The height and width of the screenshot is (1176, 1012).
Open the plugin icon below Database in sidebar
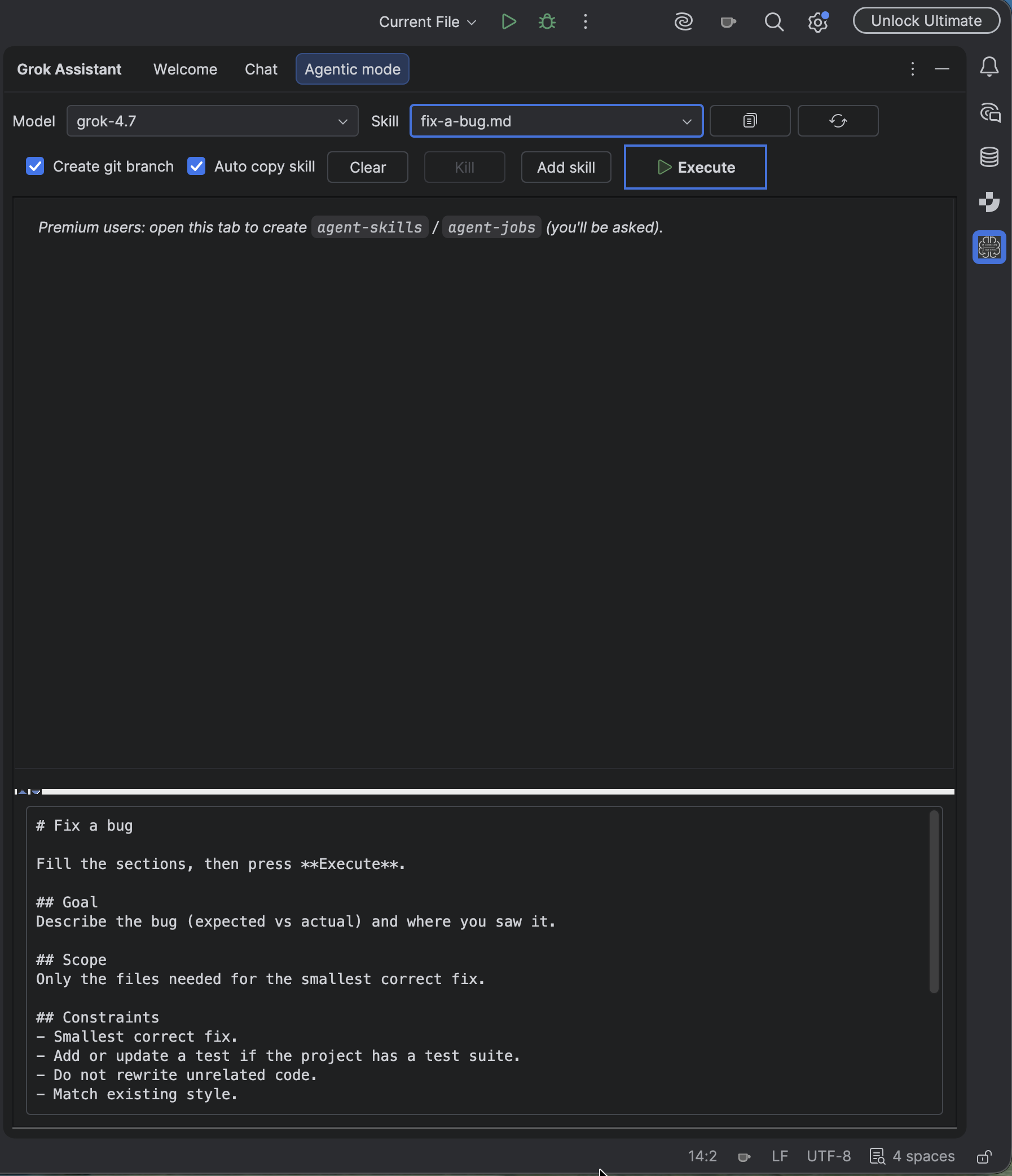[989, 201]
